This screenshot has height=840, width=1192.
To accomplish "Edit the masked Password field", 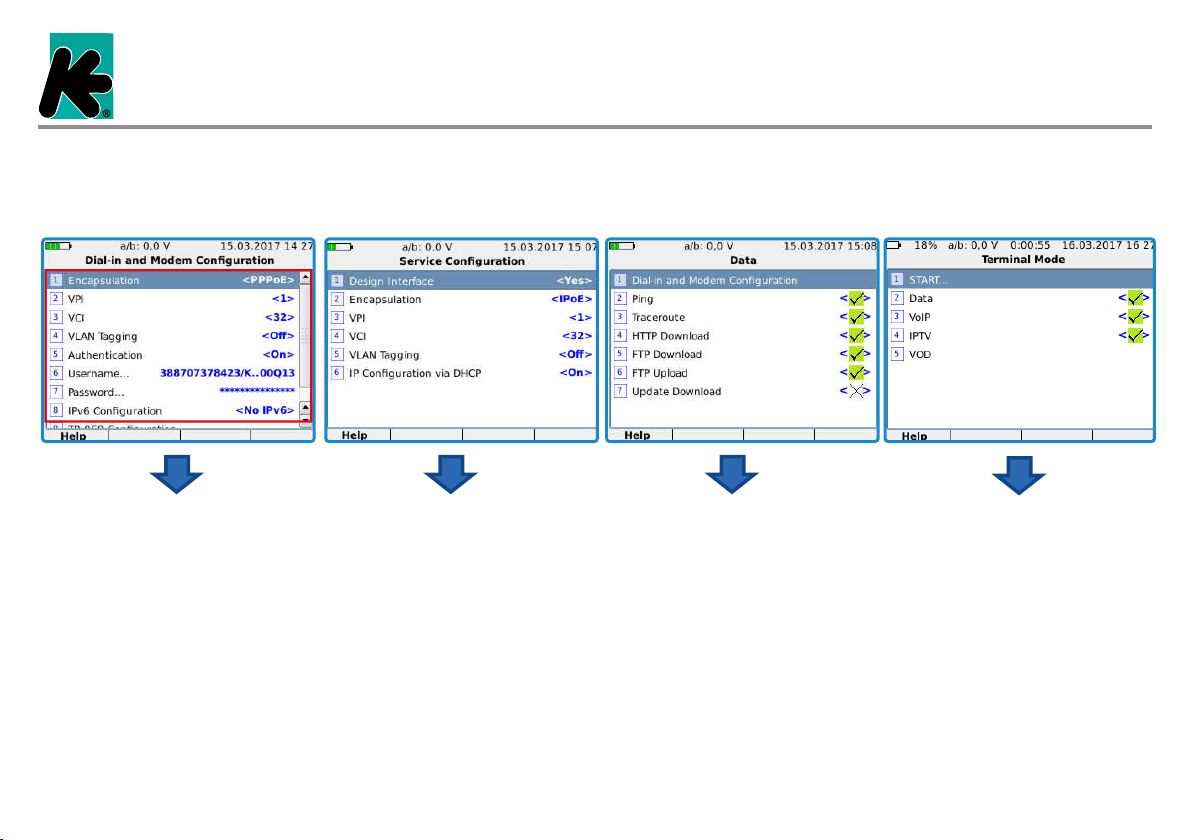I will click(257, 391).
